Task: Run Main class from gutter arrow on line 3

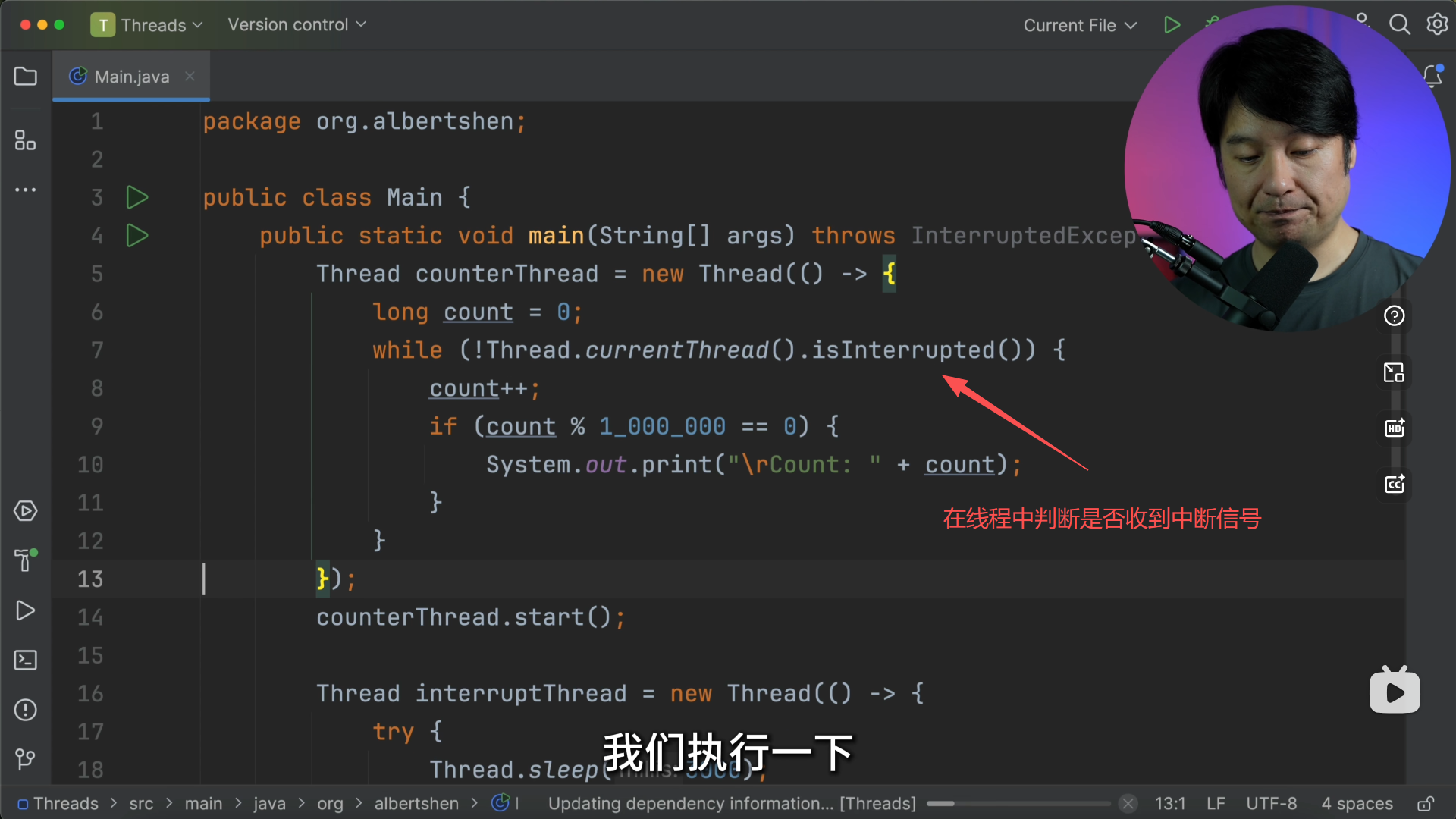Action: click(136, 197)
